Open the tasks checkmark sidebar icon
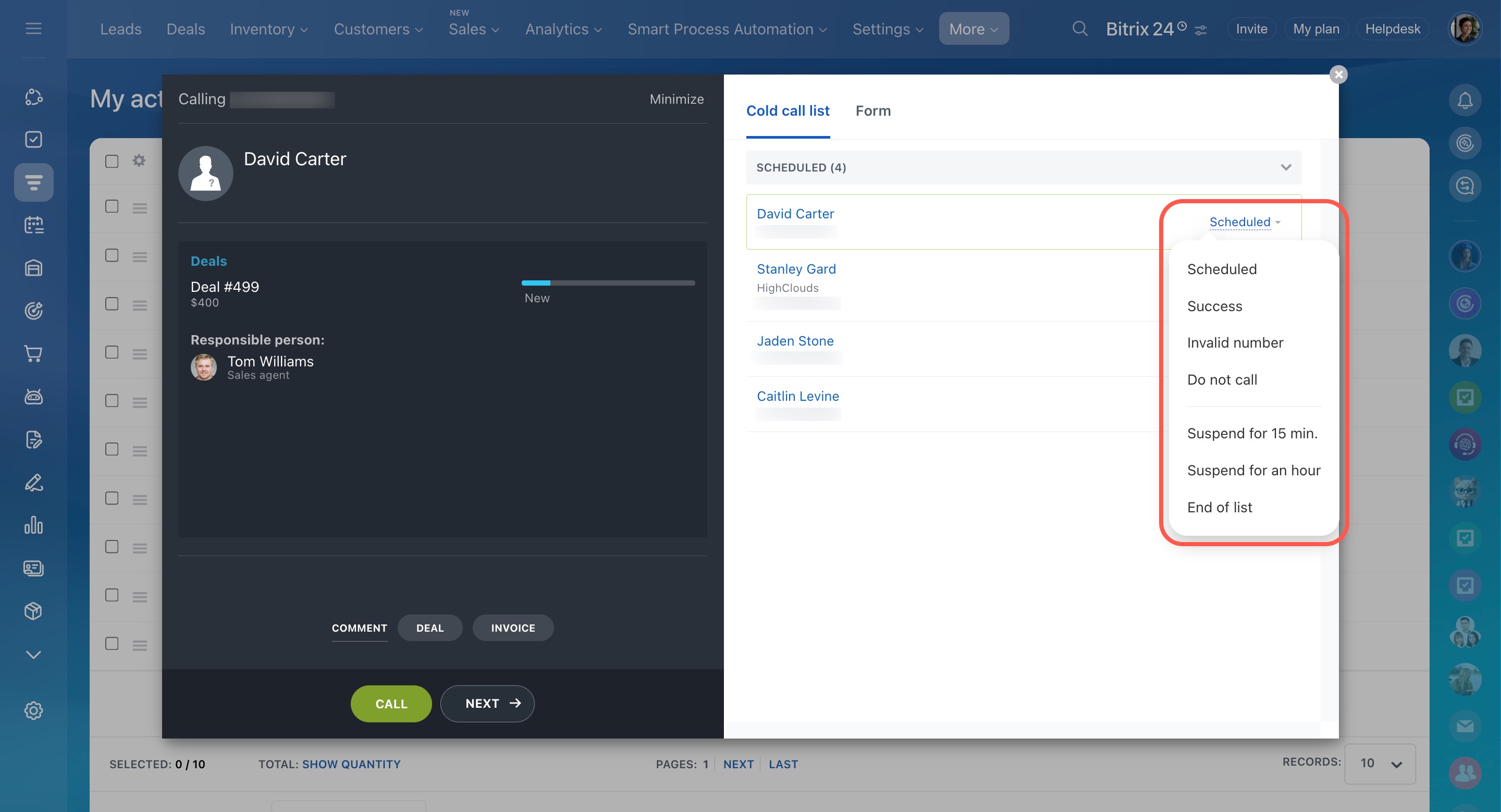The image size is (1501, 812). coord(33,139)
